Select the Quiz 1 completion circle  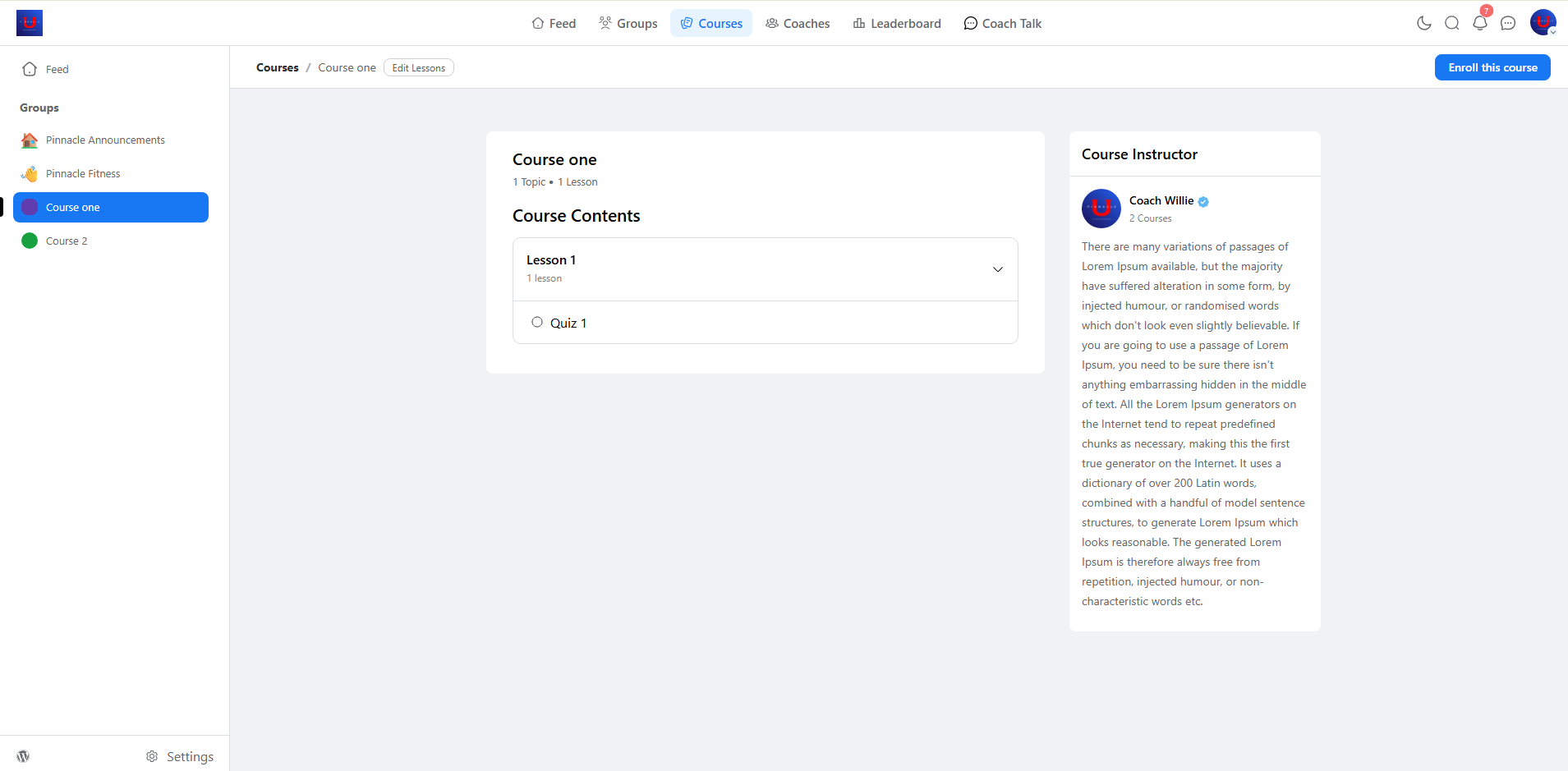[537, 322]
